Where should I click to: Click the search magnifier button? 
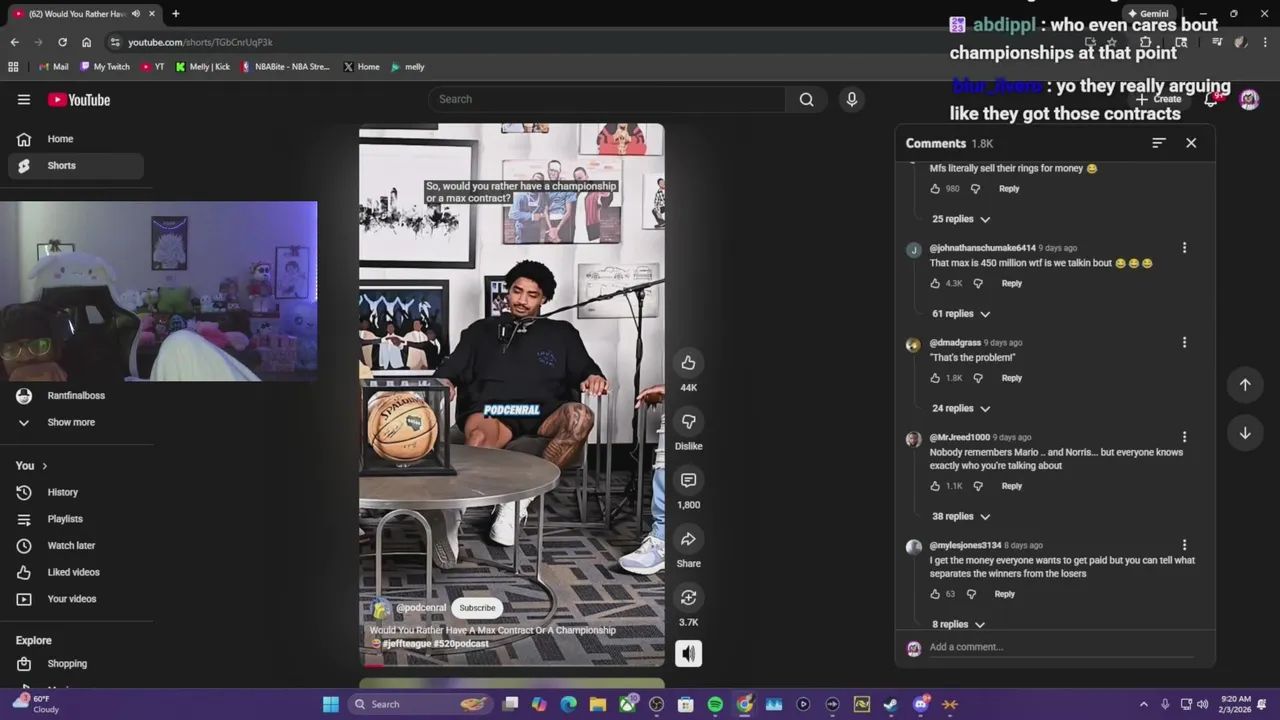click(806, 99)
